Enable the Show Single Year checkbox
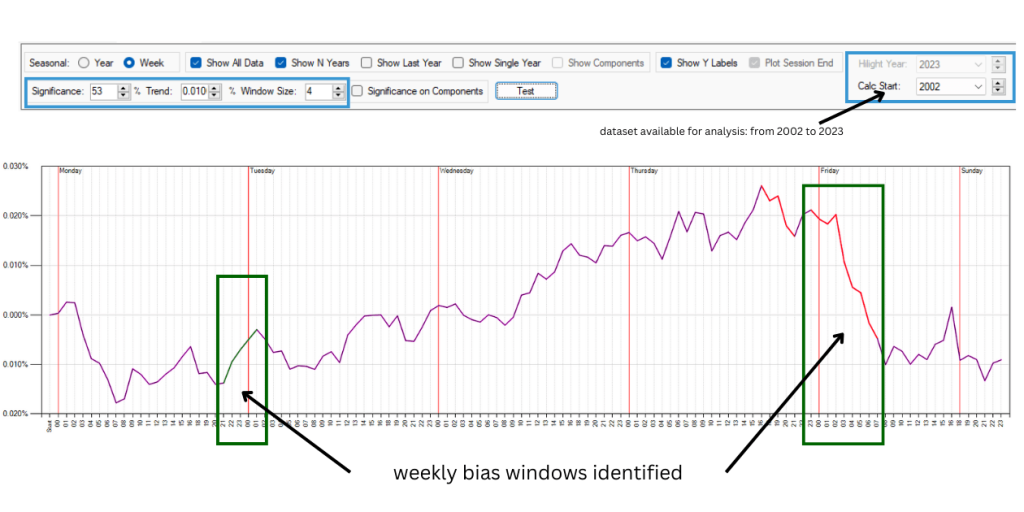The height and width of the screenshot is (512, 1024). (x=458, y=63)
